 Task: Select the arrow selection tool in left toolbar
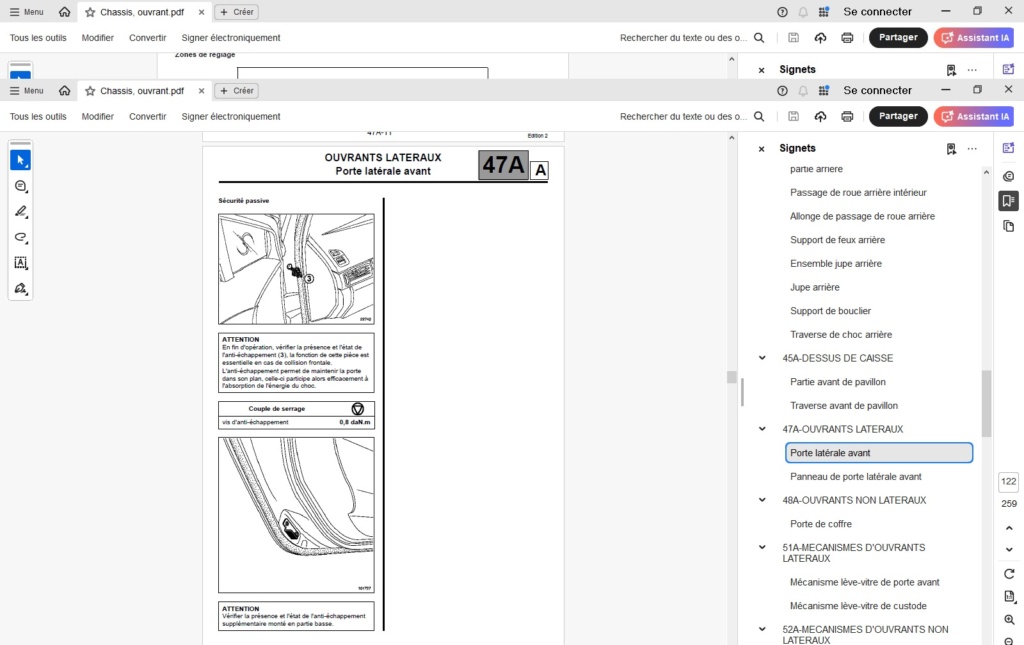pyautogui.click(x=20, y=160)
